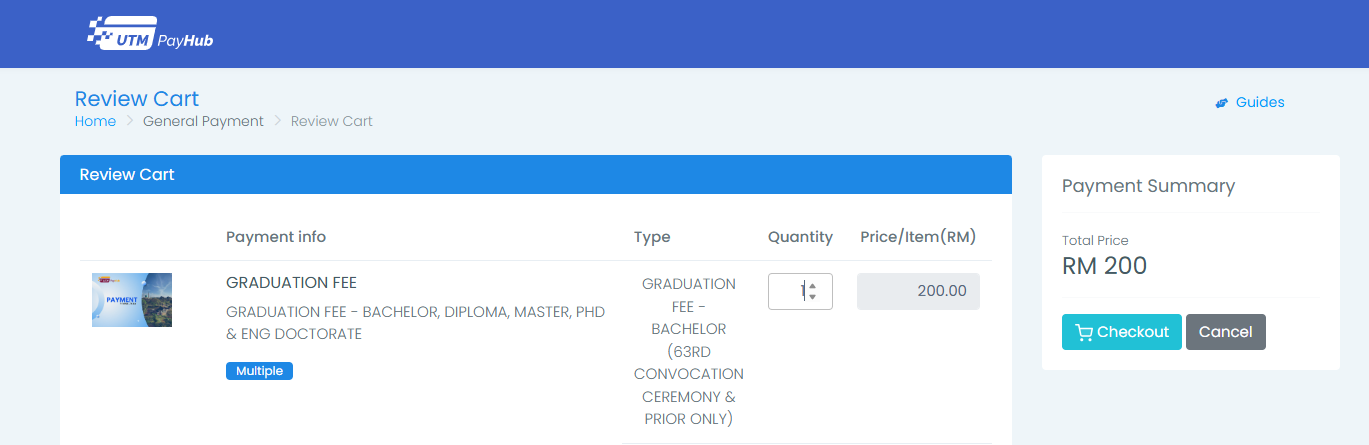Select the GRADUATION FEE item title
Image resolution: width=1369 pixels, height=445 pixels.
291,283
